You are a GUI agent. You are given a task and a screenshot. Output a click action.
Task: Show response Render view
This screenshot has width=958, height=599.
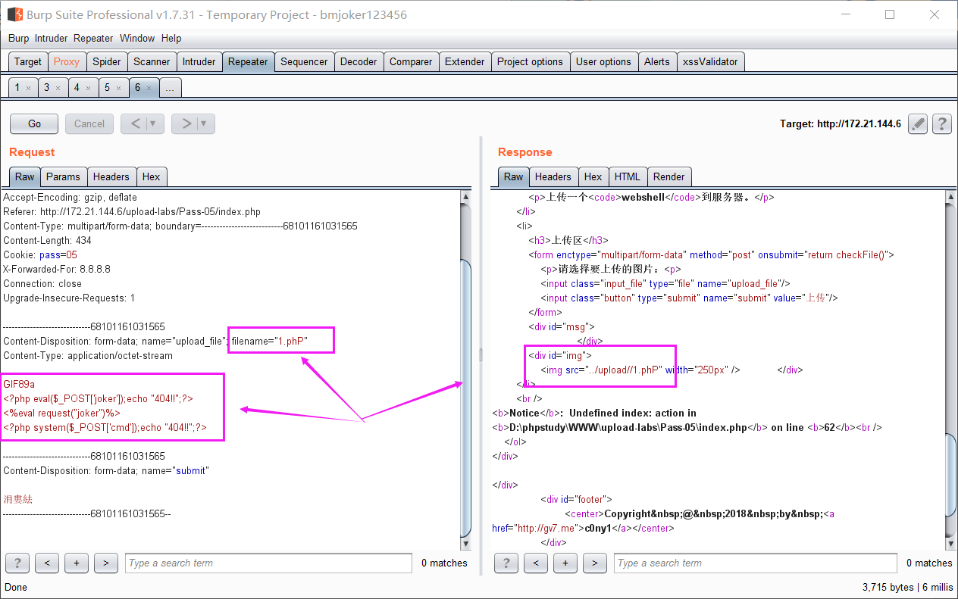coord(669,177)
